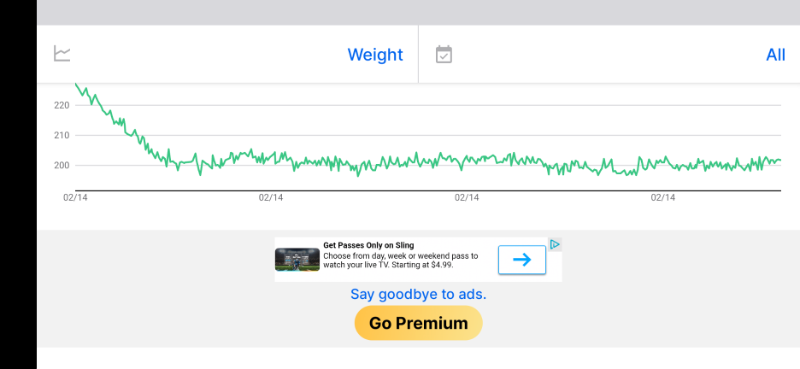
Task: Open the All time range selector
Action: coord(776,55)
